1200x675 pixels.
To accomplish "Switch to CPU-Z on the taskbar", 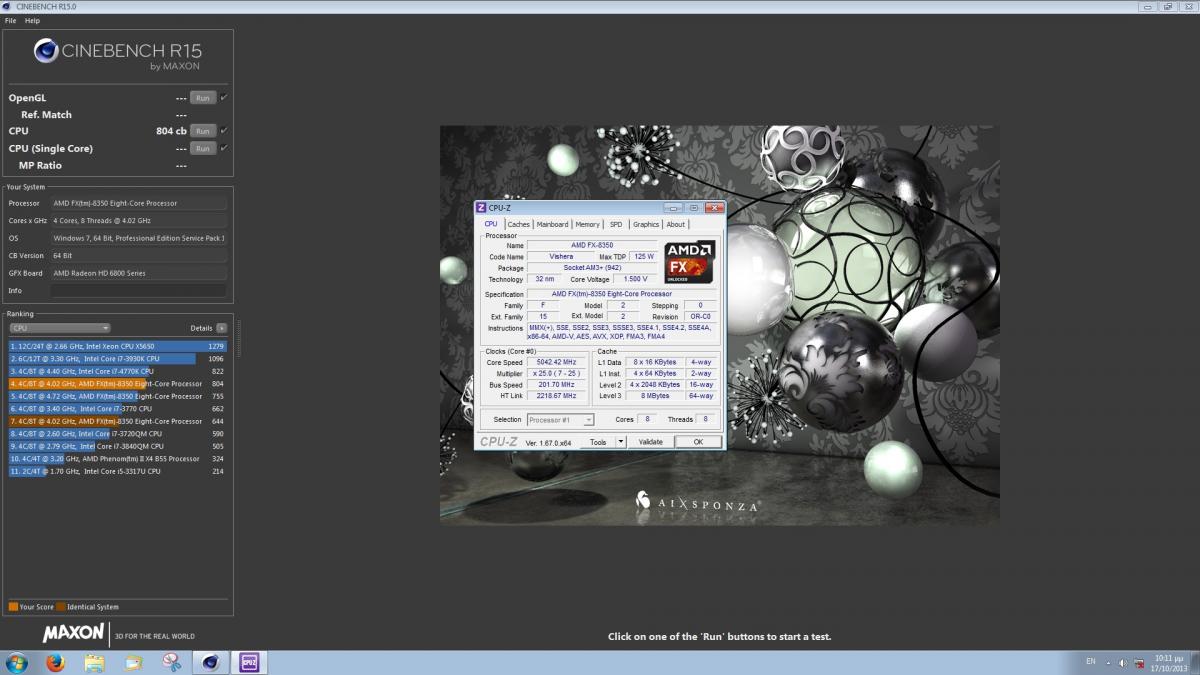I will click(248, 662).
